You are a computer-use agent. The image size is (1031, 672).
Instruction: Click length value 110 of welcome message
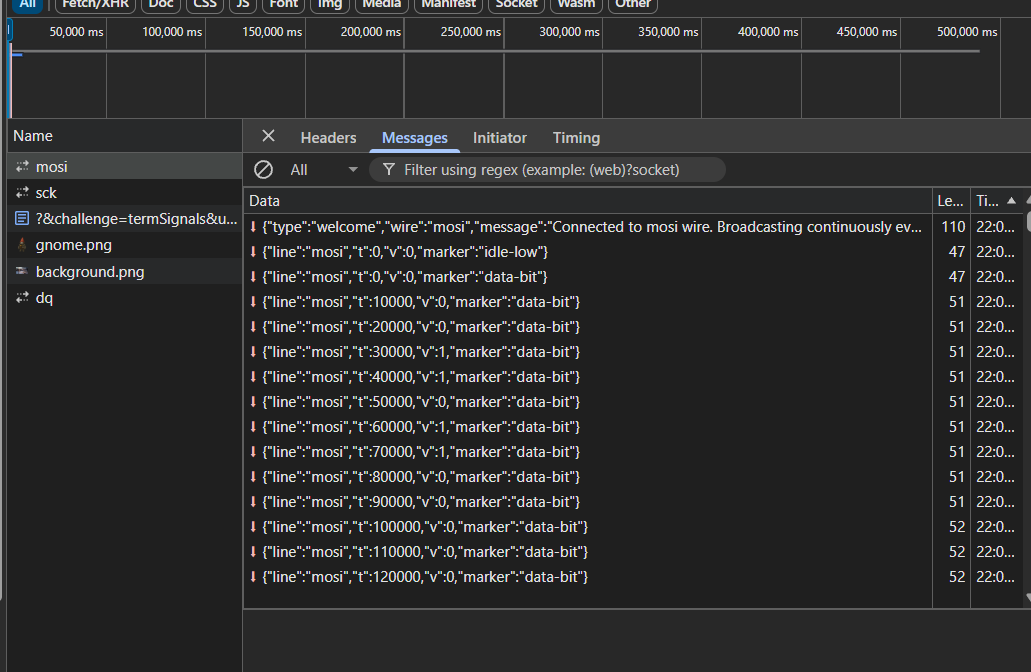point(953,227)
